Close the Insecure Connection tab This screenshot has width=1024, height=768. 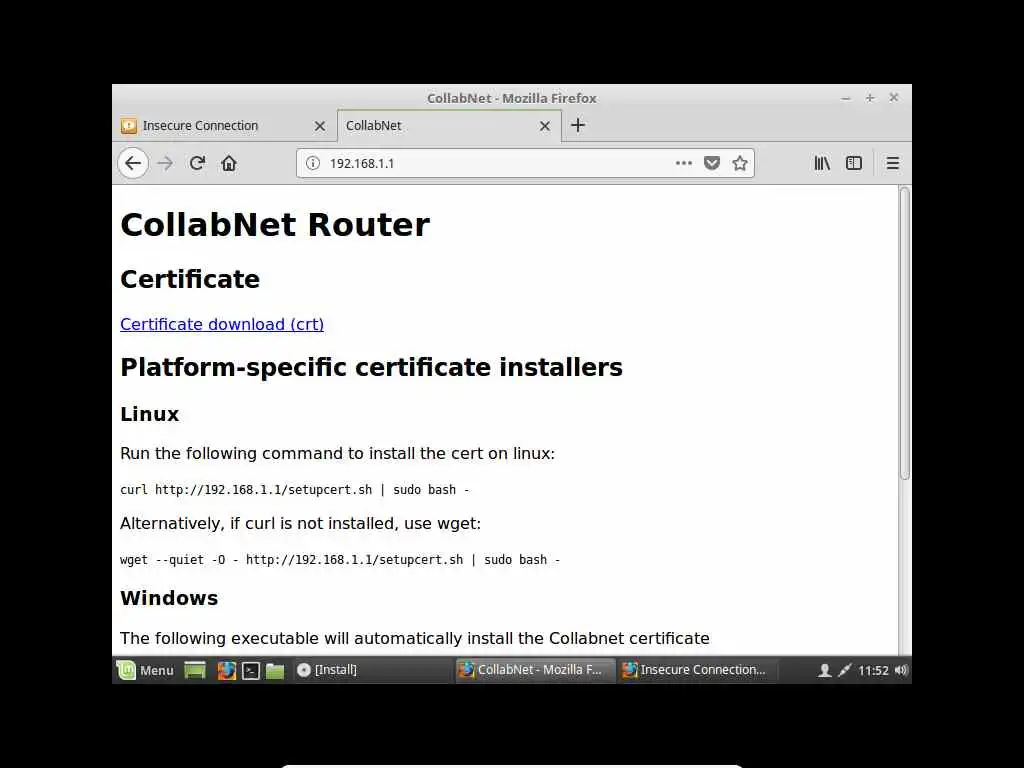pos(320,126)
